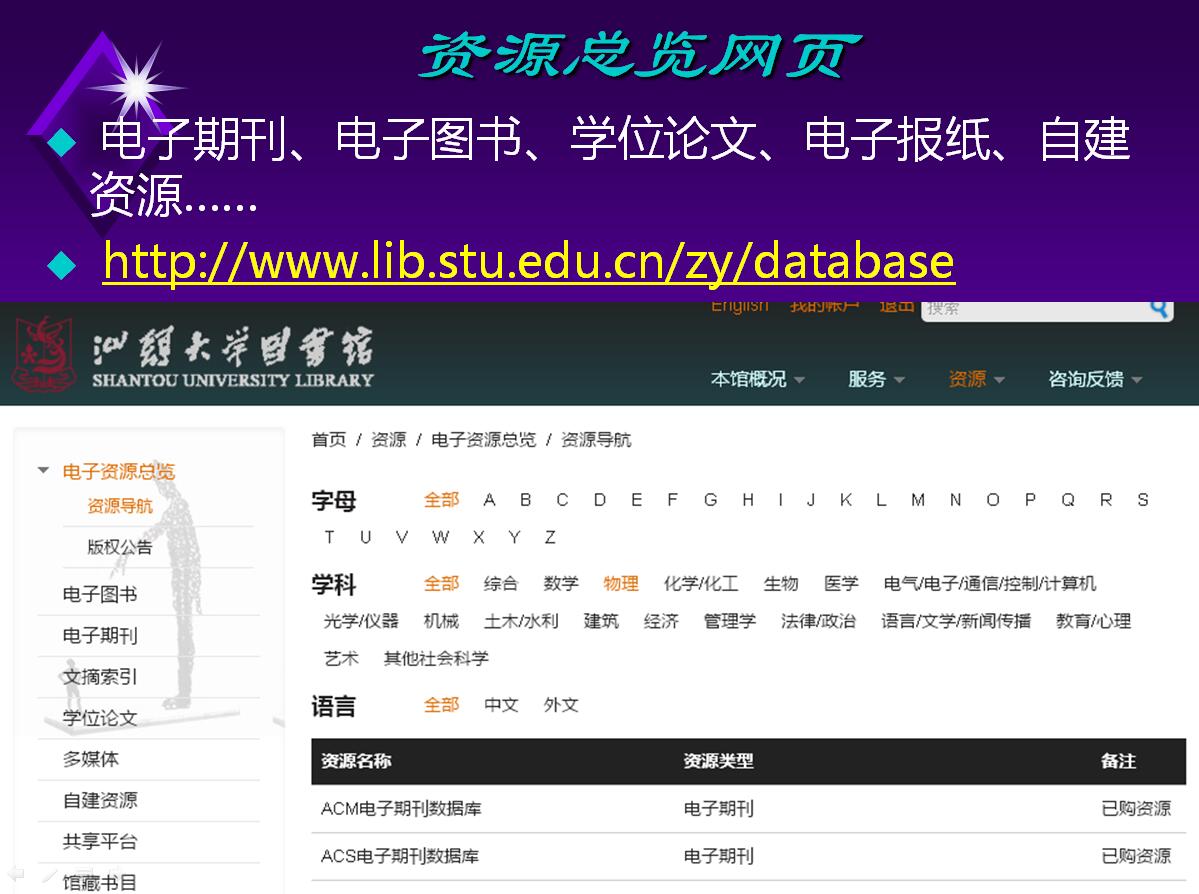Select 医学 subject category
This screenshot has height=894, width=1199.
click(841, 583)
